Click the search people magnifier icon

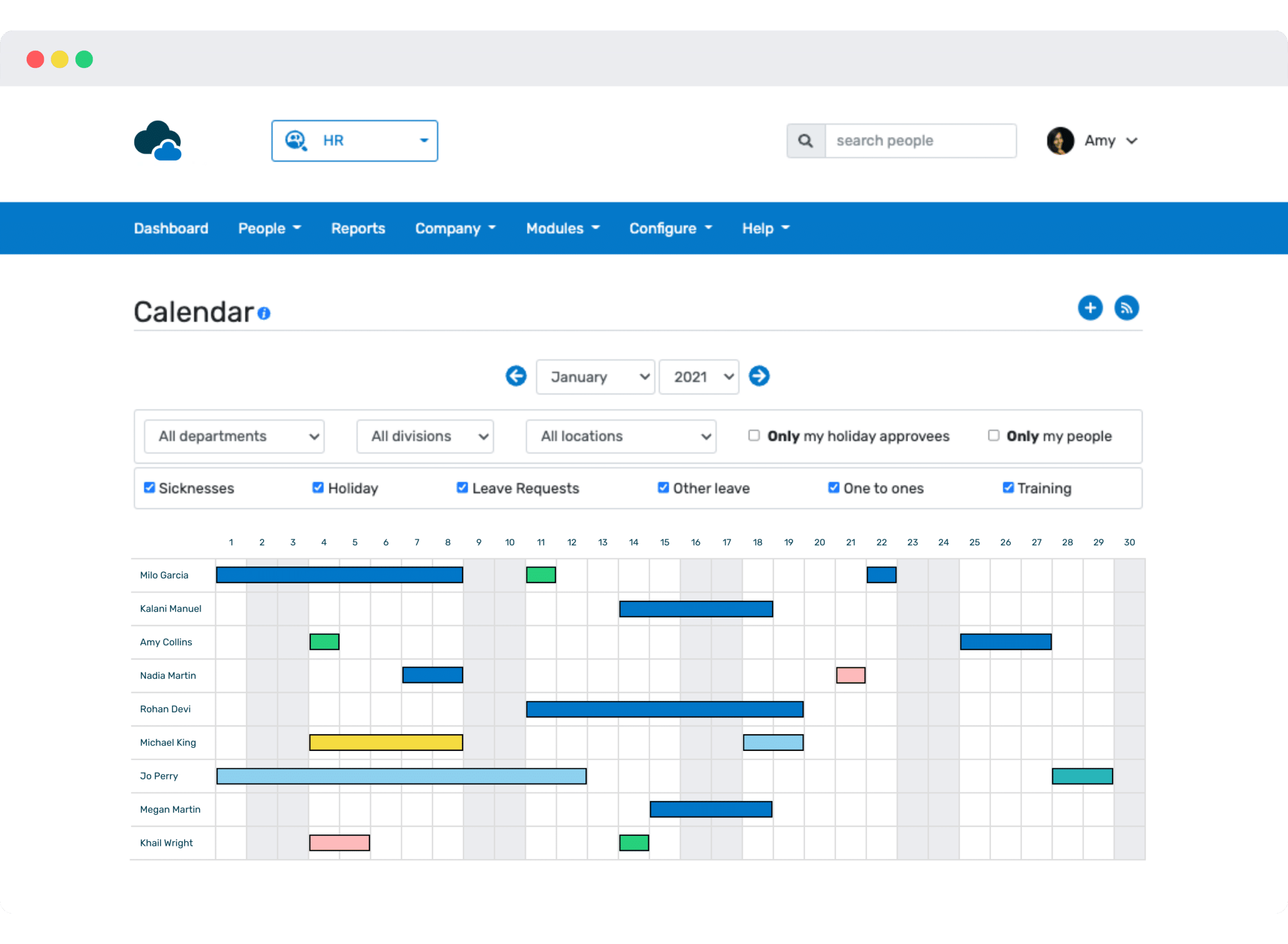point(807,140)
